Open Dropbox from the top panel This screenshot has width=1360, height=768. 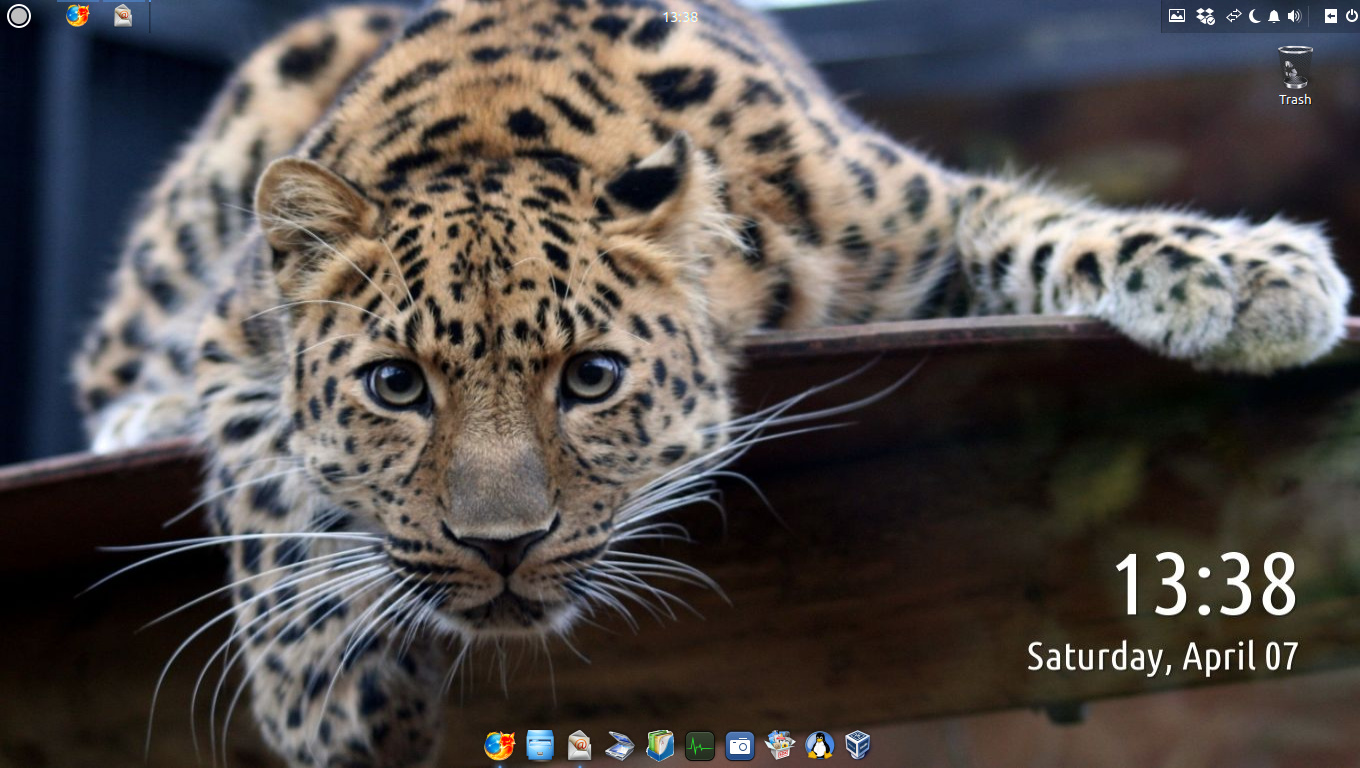pos(1204,16)
